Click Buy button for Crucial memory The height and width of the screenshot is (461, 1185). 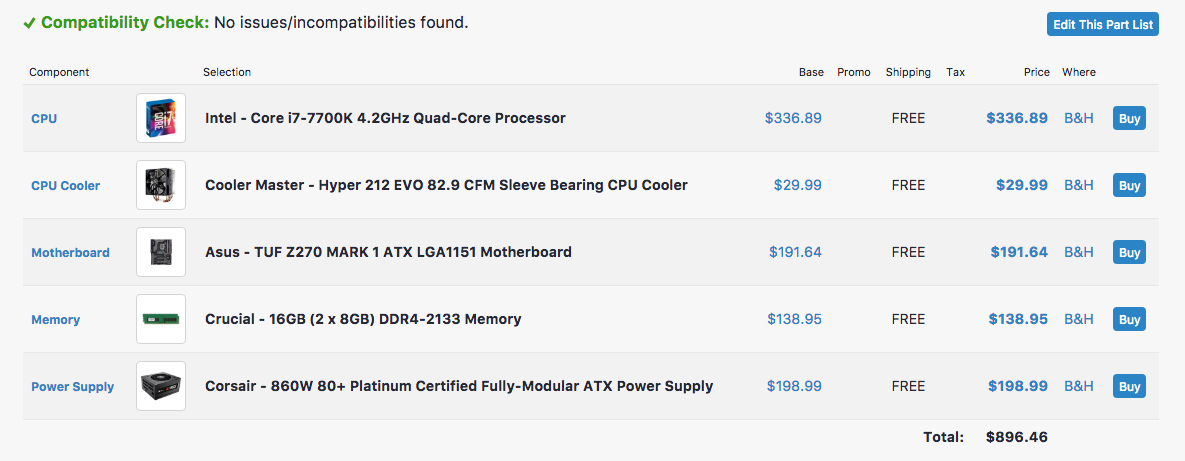click(1129, 319)
